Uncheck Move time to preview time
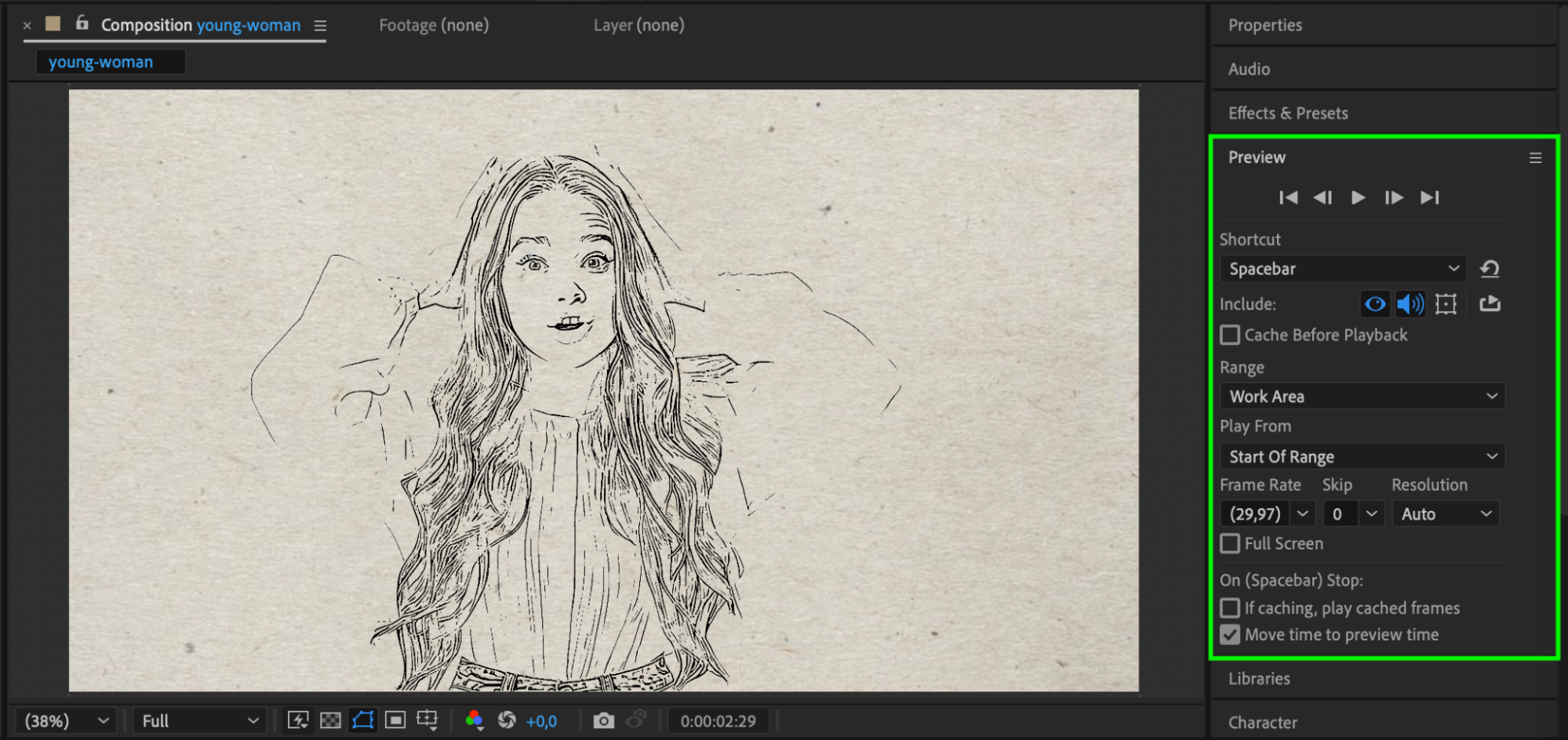This screenshot has width=1568, height=740. [x=1230, y=635]
